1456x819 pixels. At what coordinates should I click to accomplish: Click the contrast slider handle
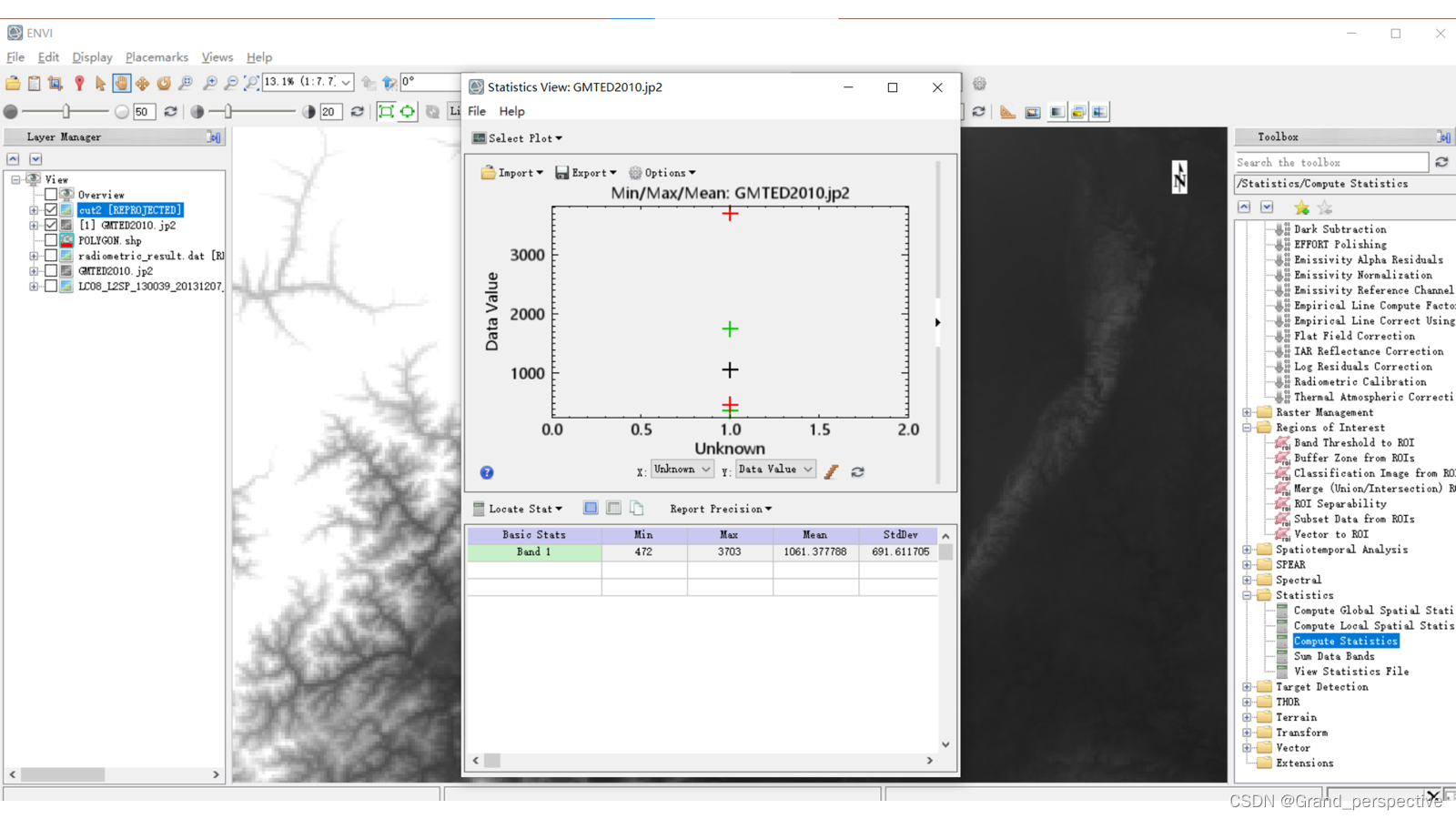(228, 111)
